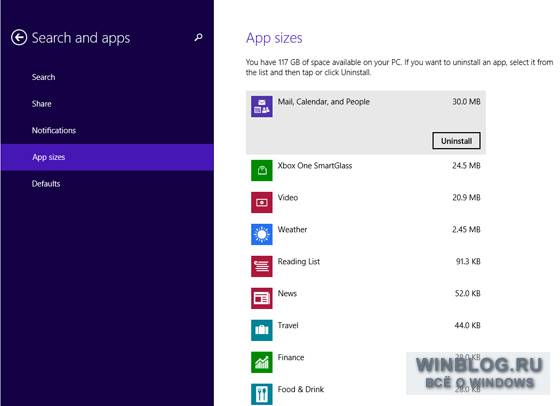
Task: Open the Search settings section
Action: tap(107, 77)
